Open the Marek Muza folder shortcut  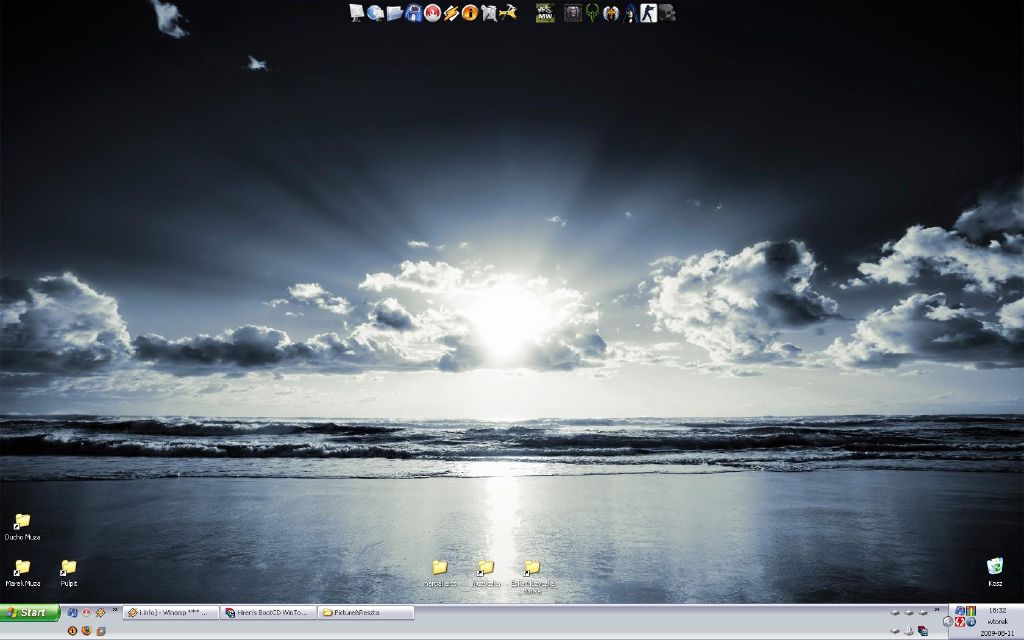22,568
